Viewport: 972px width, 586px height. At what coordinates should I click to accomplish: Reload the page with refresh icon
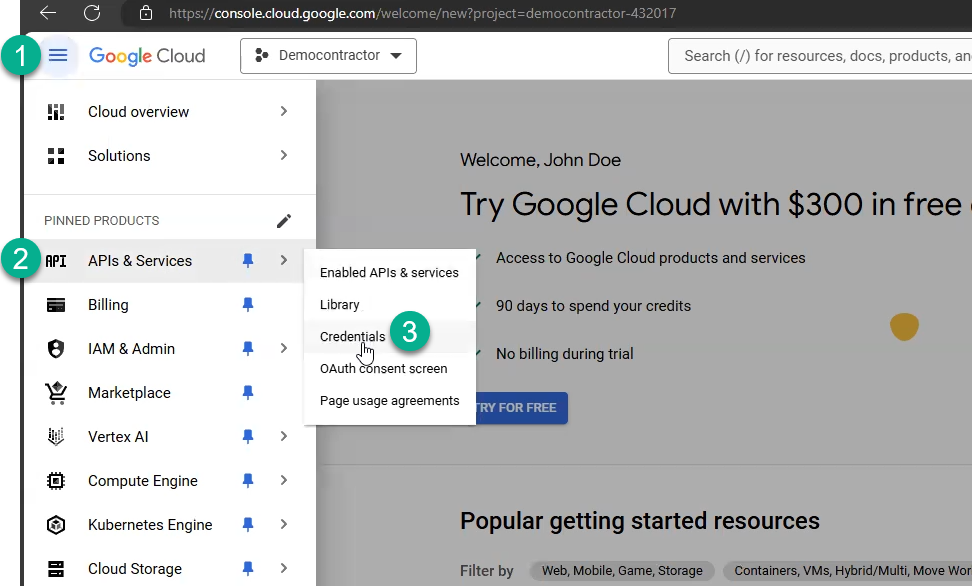tap(92, 12)
